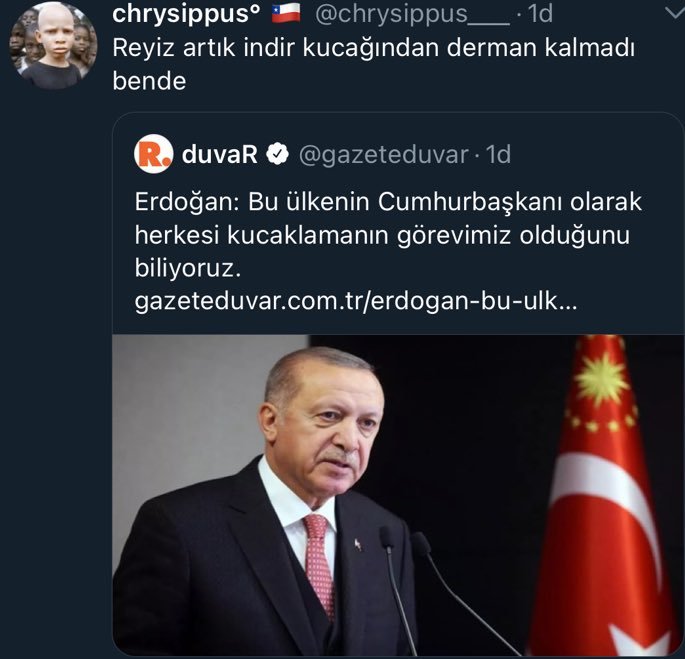Viewport: 685px width, 659px height.
Task: Click the duvaR orange R logo
Action: coord(153,154)
